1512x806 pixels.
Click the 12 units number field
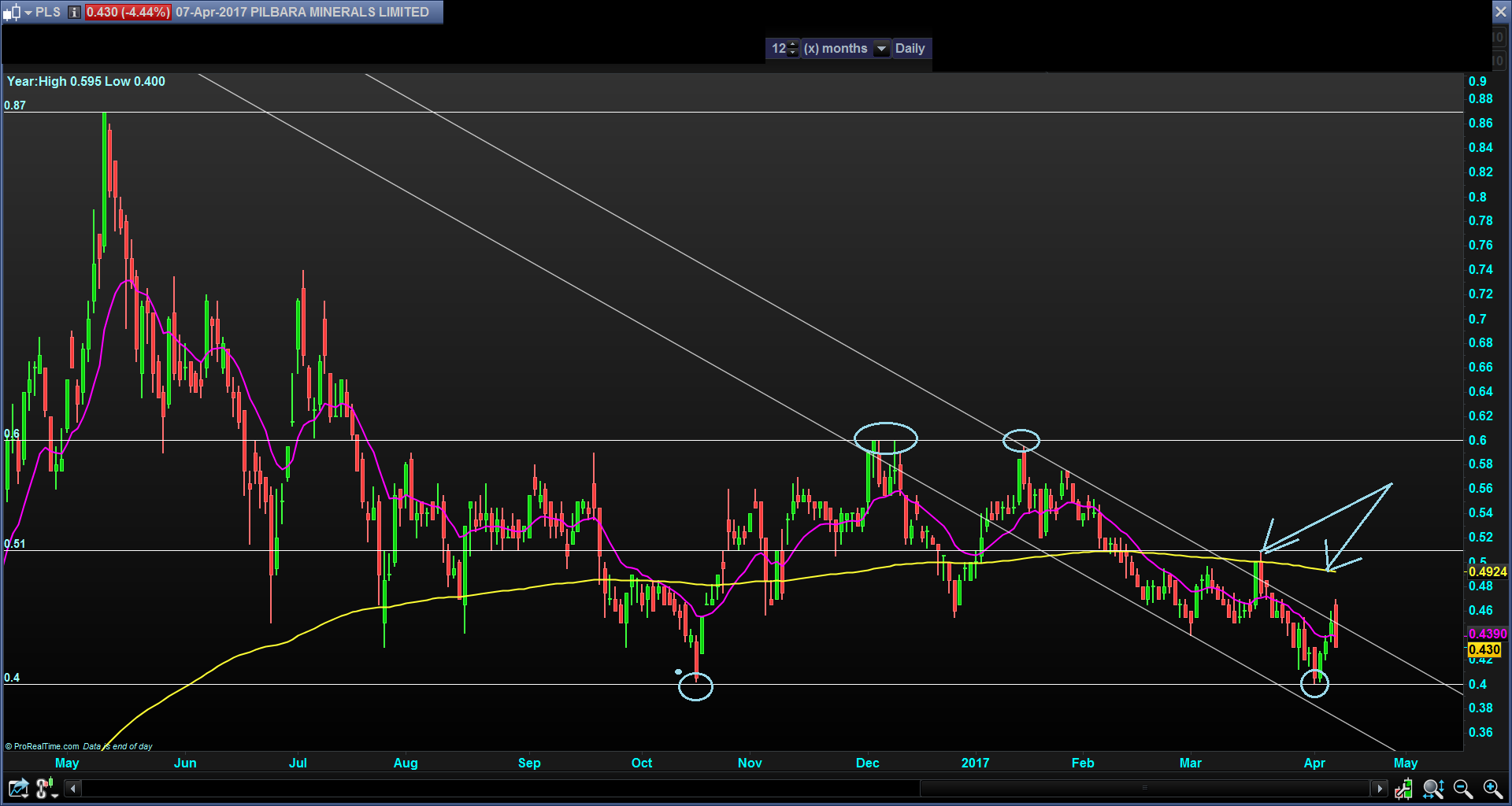tap(779, 49)
